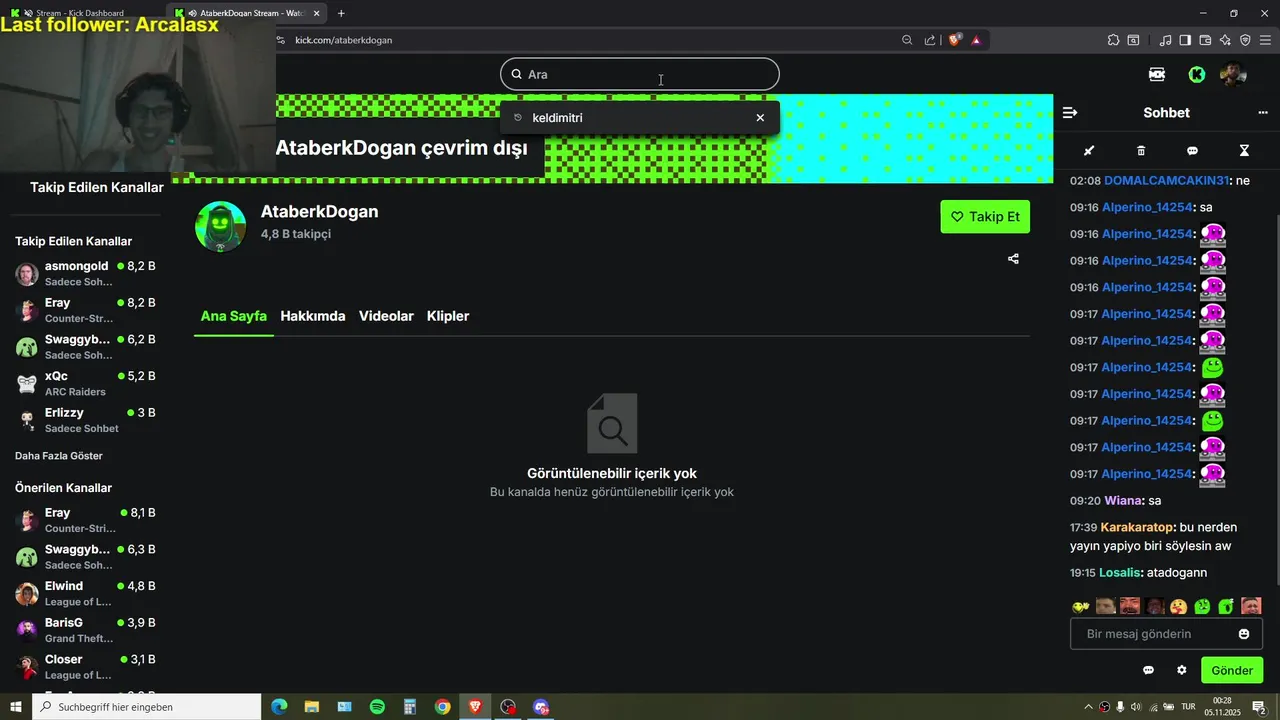Click the share icon below Takip Et

click(x=1013, y=259)
